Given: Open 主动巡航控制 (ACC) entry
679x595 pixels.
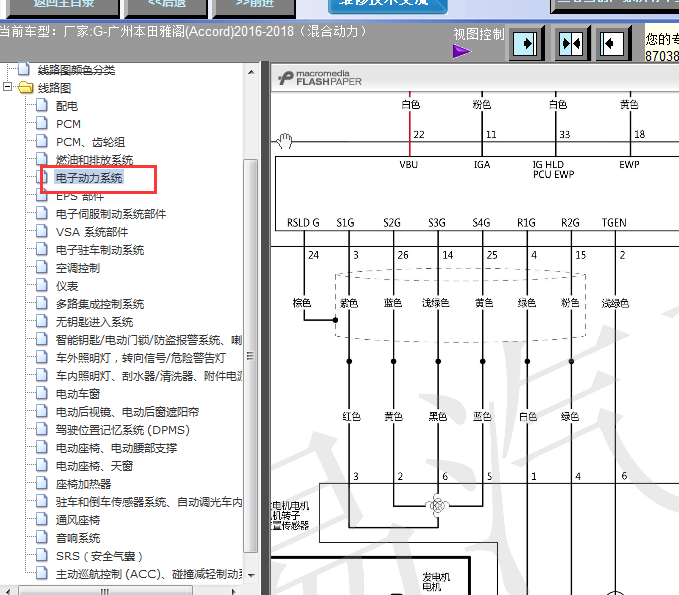Looking at the screenshot, I should point(149,574).
